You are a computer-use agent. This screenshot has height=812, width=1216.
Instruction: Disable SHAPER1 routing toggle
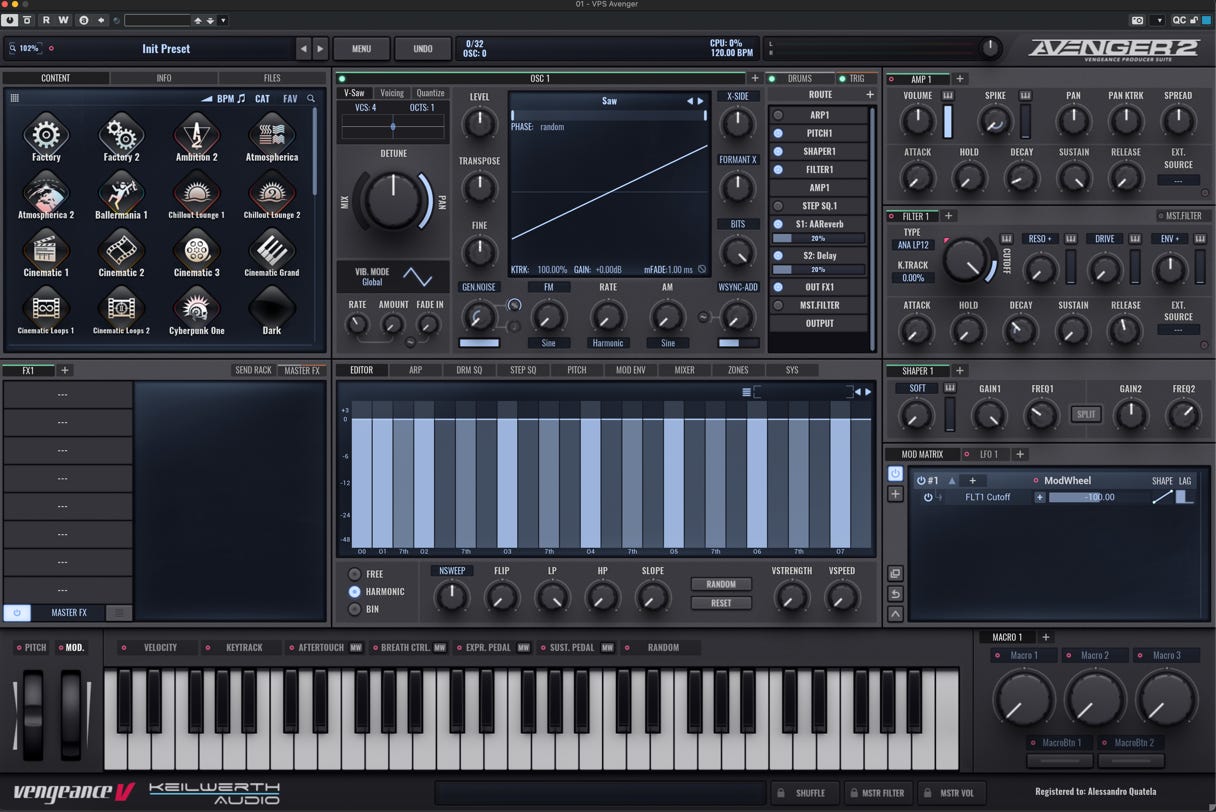point(778,151)
